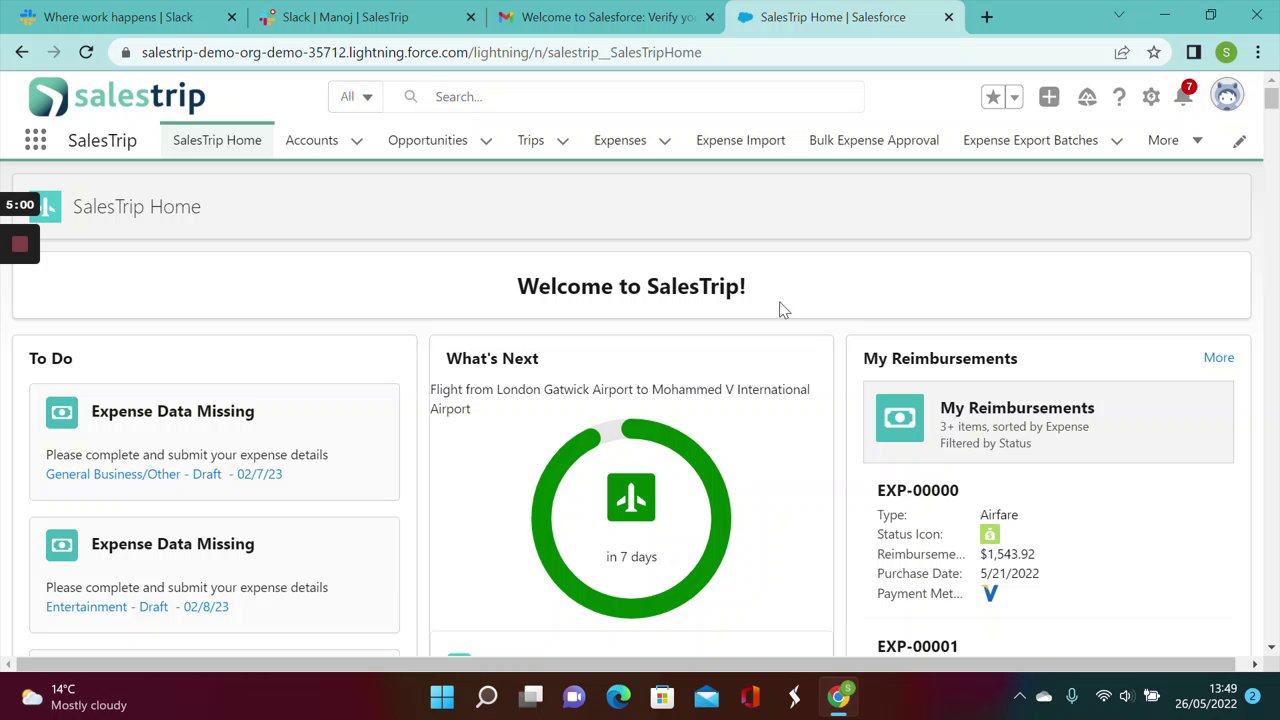
Task: Open the Favorites list dropdown arrow
Action: [x=1014, y=97]
